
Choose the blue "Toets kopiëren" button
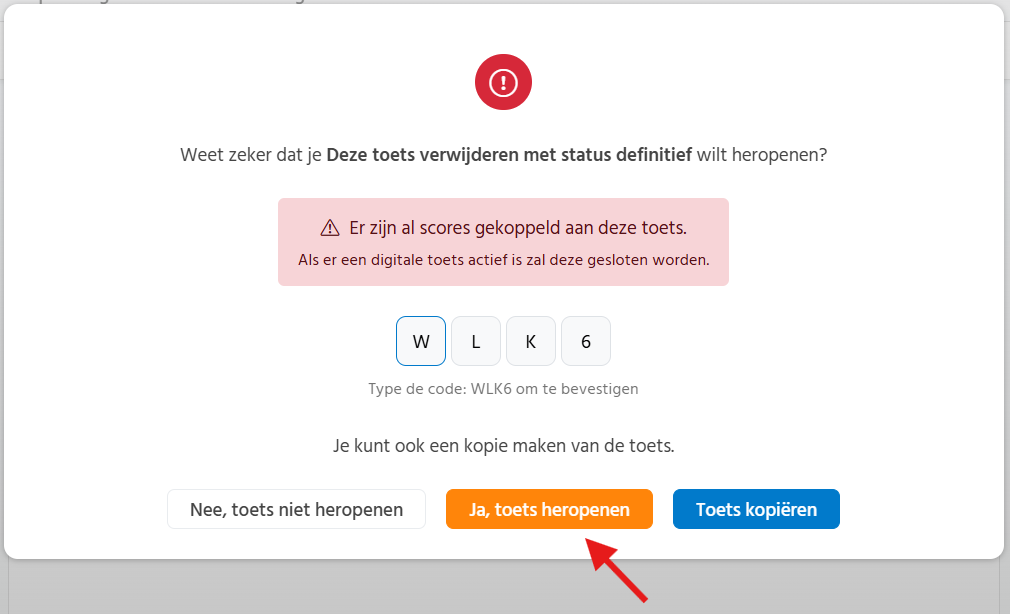coord(756,509)
